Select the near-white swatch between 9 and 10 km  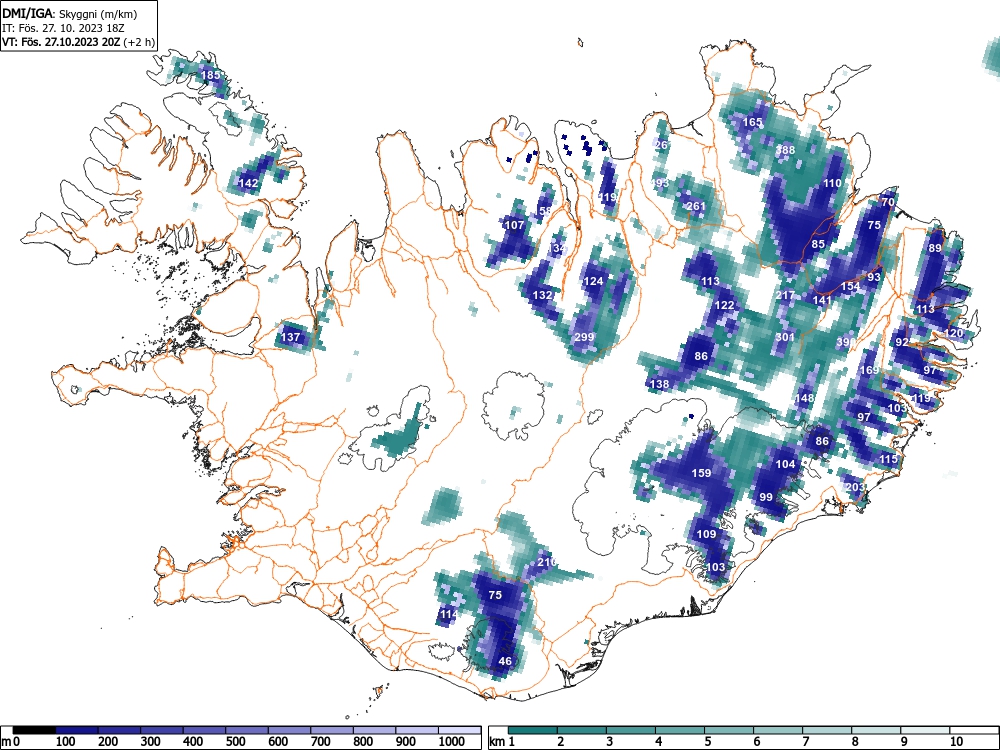coord(925,730)
